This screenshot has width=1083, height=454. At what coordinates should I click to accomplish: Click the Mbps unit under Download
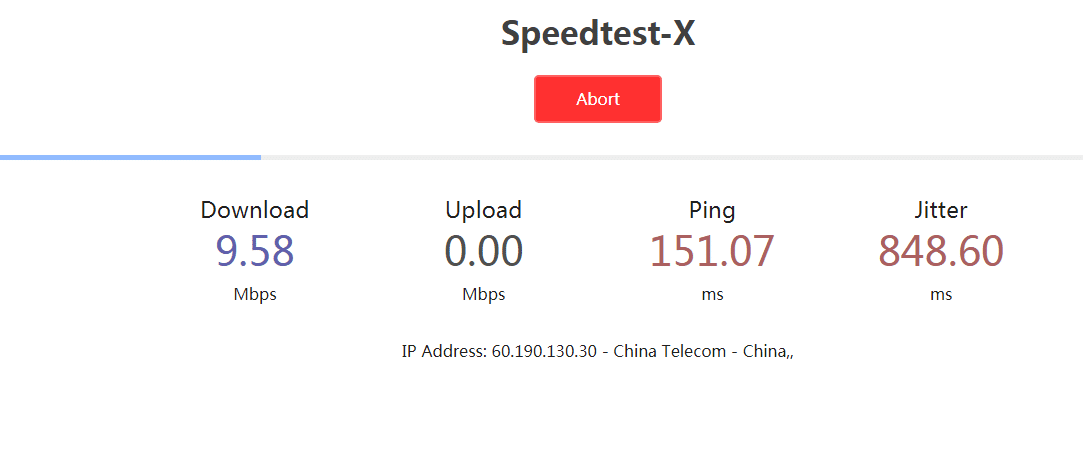(255, 295)
